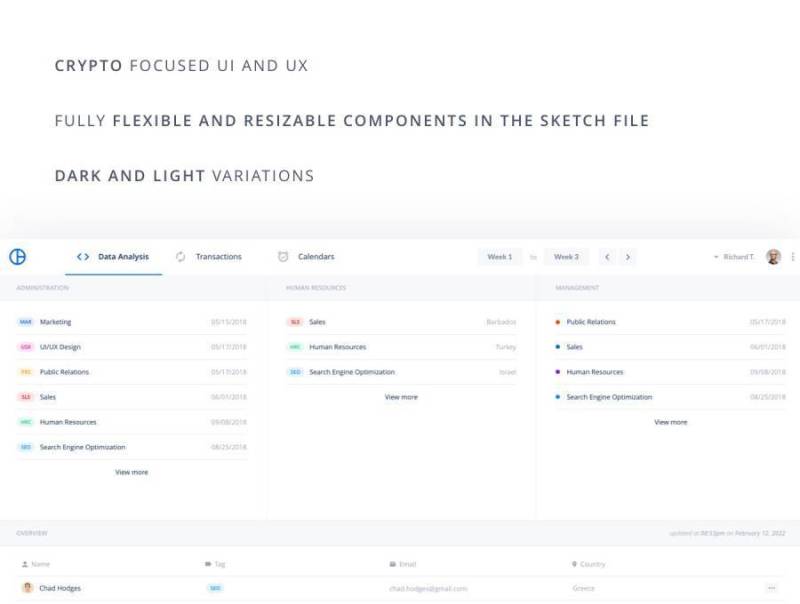This screenshot has width=800, height=604.
Task: Open the vertical dots menu in header
Action: click(793, 257)
